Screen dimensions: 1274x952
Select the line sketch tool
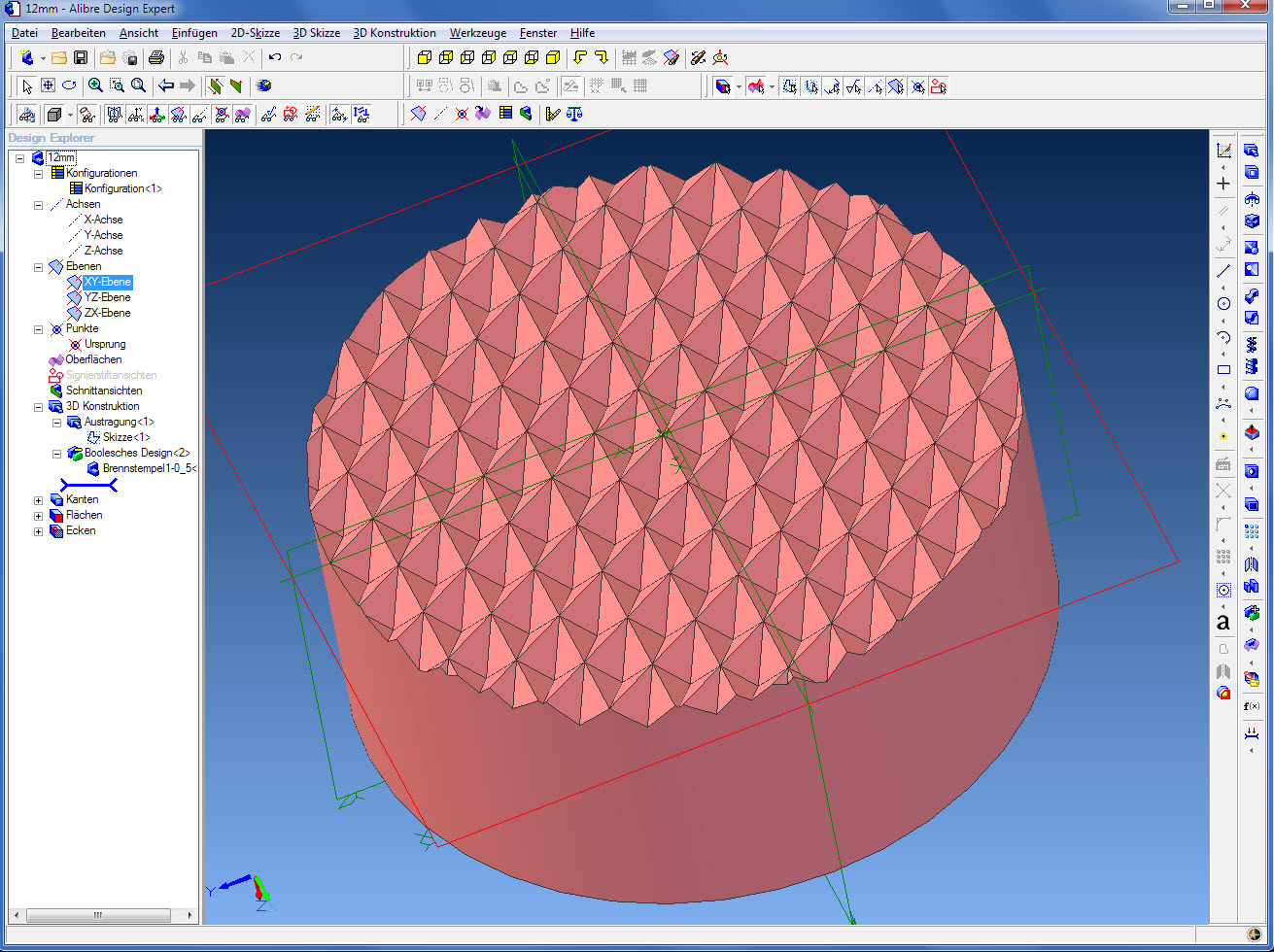[1223, 271]
